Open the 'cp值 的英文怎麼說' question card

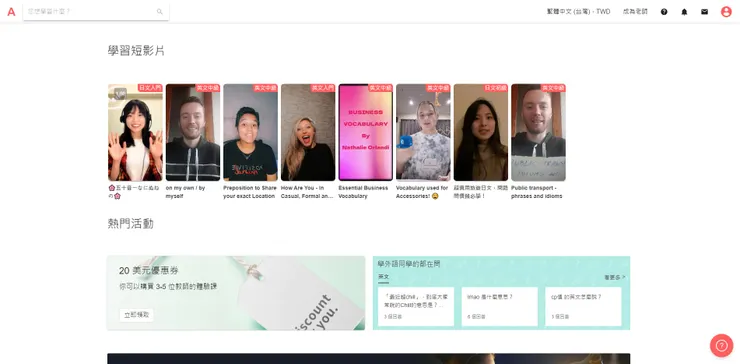point(583,306)
